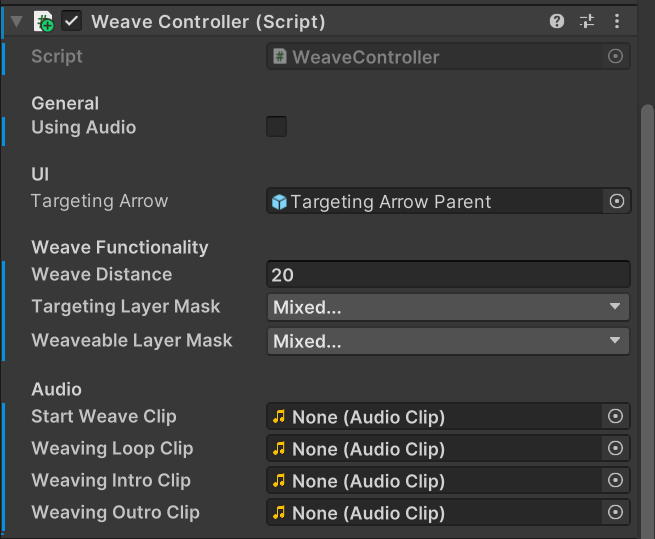Click the C# script icon beside WeaveController
This screenshot has height=539, width=655.
pyautogui.click(x=279, y=56)
